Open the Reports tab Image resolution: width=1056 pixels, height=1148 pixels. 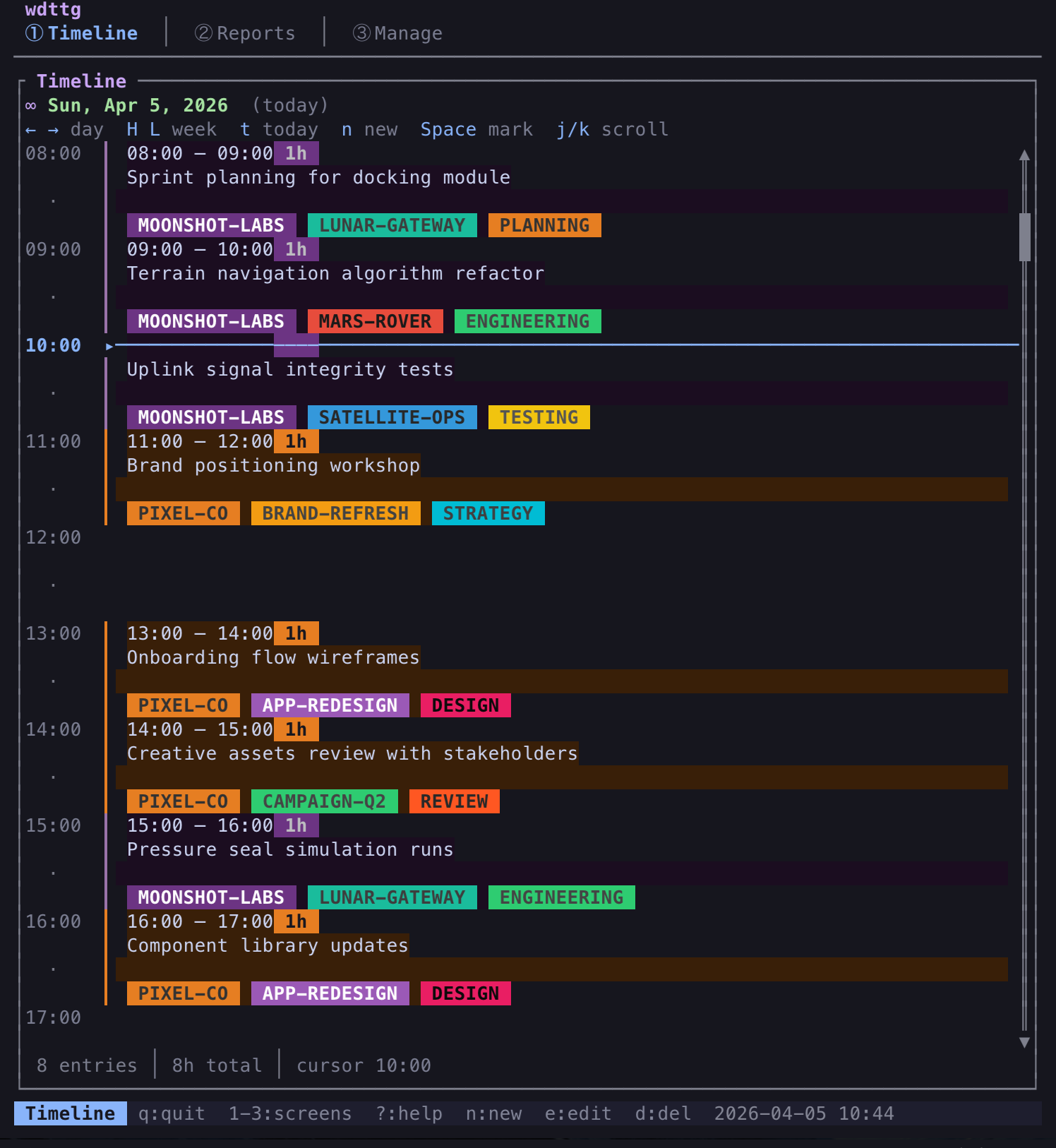pyautogui.click(x=245, y=33)
